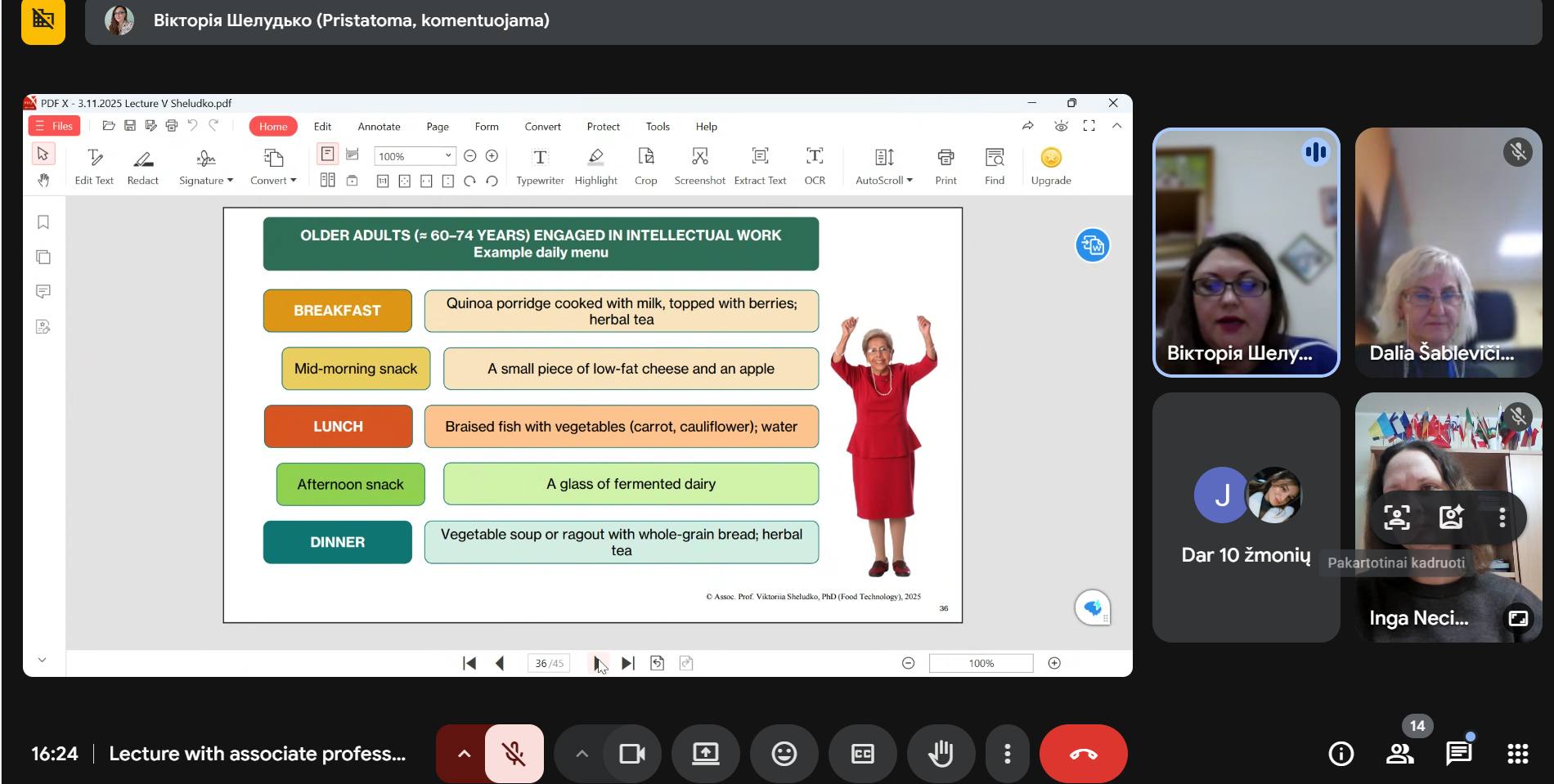Turn on closed captions
This screenshot has width=1554, height=784.
pyautogui.click(x=862, y=754)
